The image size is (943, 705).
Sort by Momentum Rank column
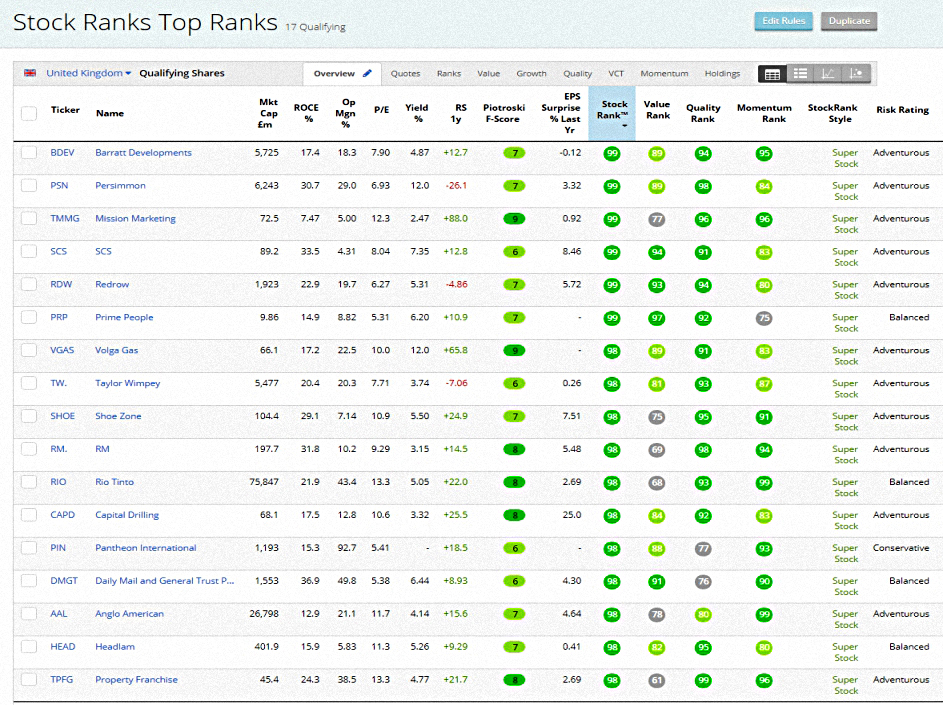pyautogui.click(x=764, y=113)
